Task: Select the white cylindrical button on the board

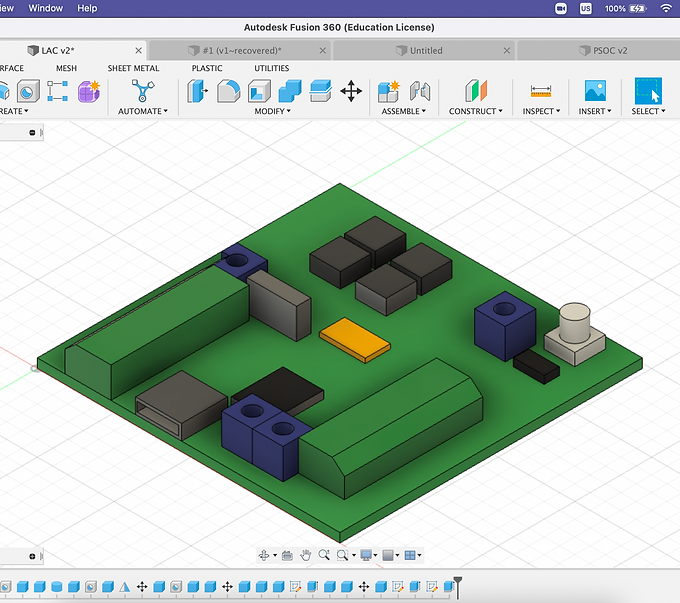Action: pos(575,323)
